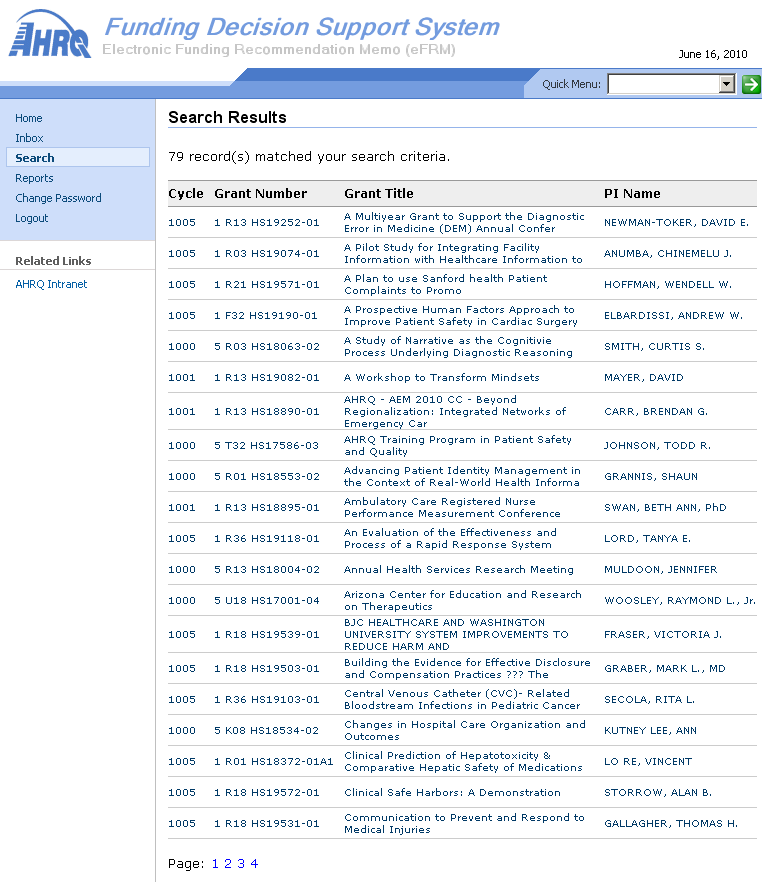Select PI name NEWMAN-TOKER, DAVID E.

point(677,223)
